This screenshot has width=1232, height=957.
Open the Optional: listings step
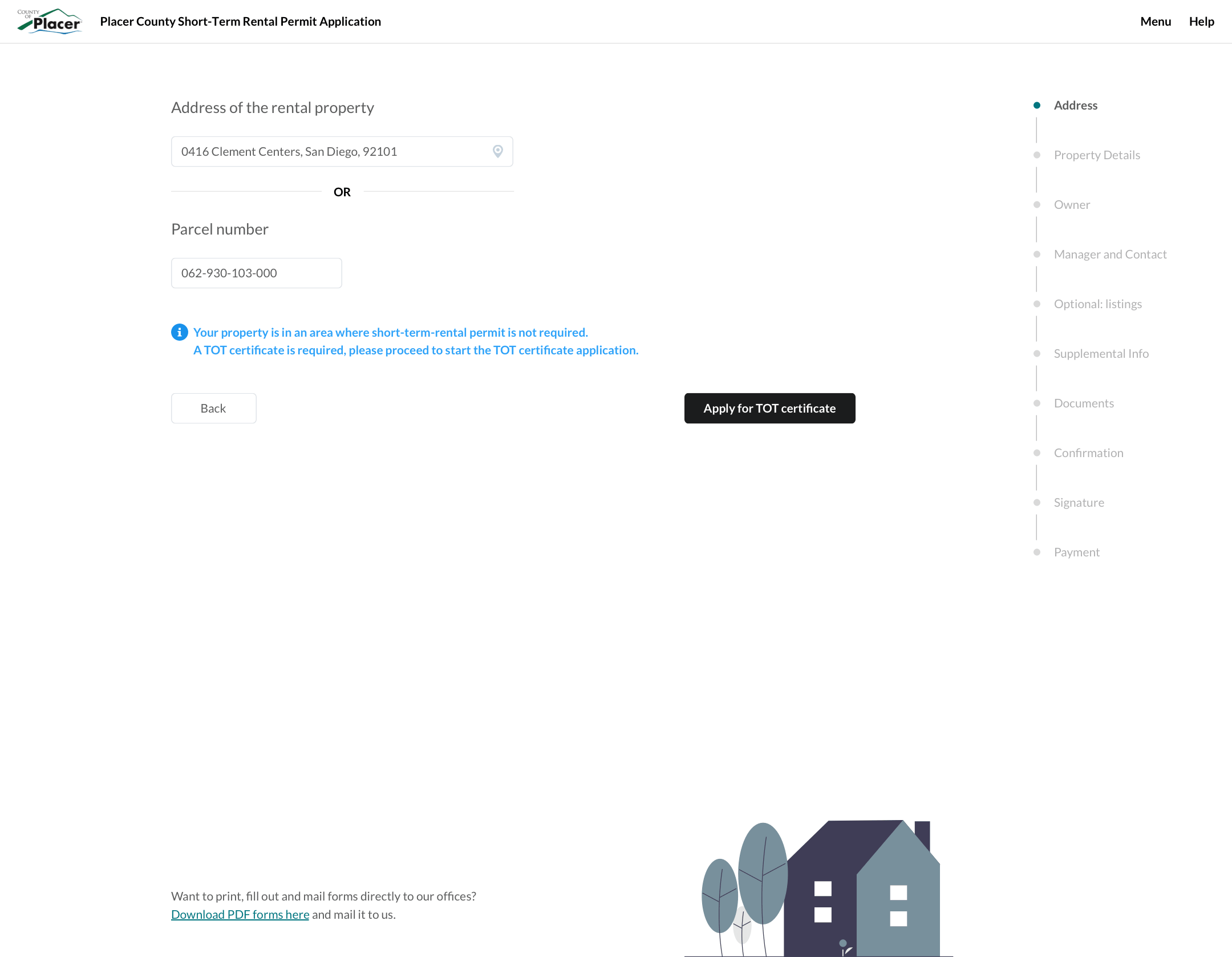click(x=1098, y=304)
